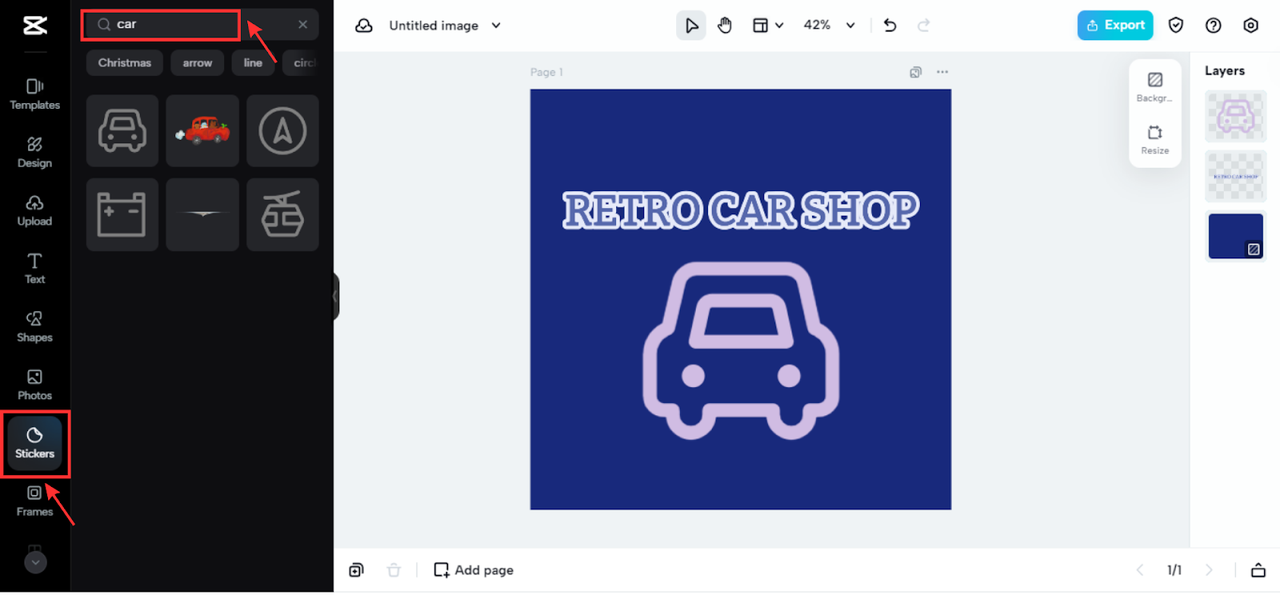Click the delete page trash icon
This screenshot has width=1280, height=595.
click(394, 570)
